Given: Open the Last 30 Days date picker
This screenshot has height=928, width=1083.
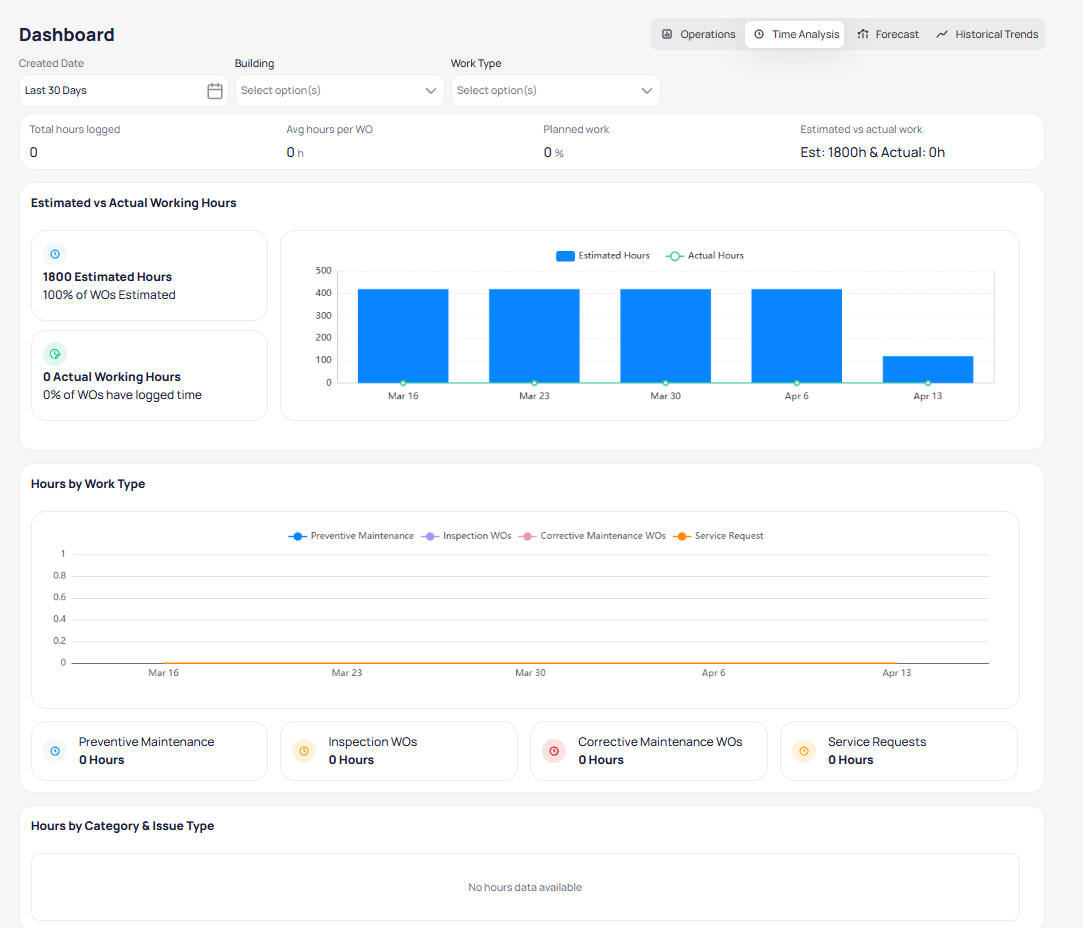Looking at the screenshot, I should point(113,91).
